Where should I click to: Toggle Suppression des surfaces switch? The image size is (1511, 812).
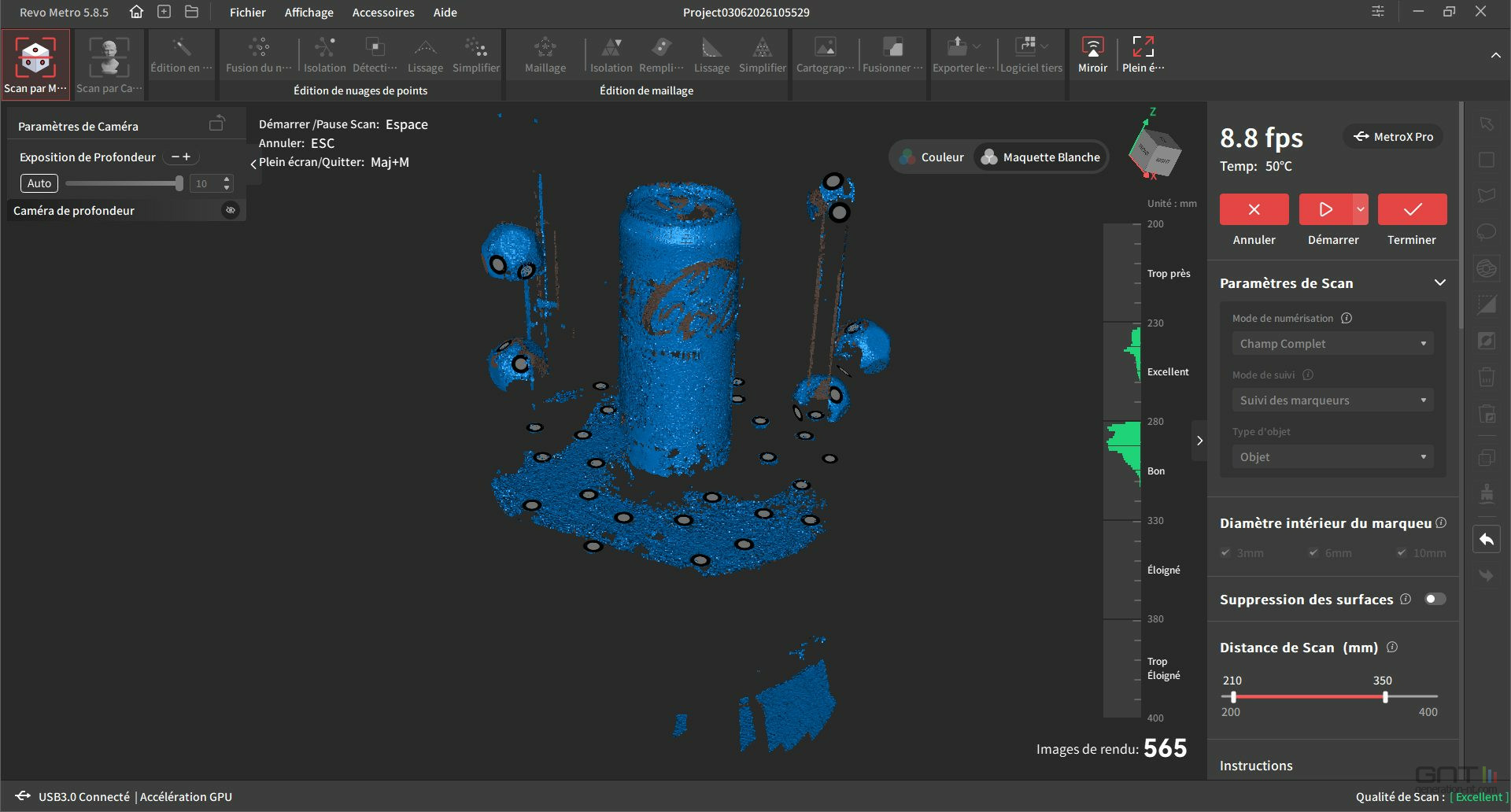click(1435, 599)
